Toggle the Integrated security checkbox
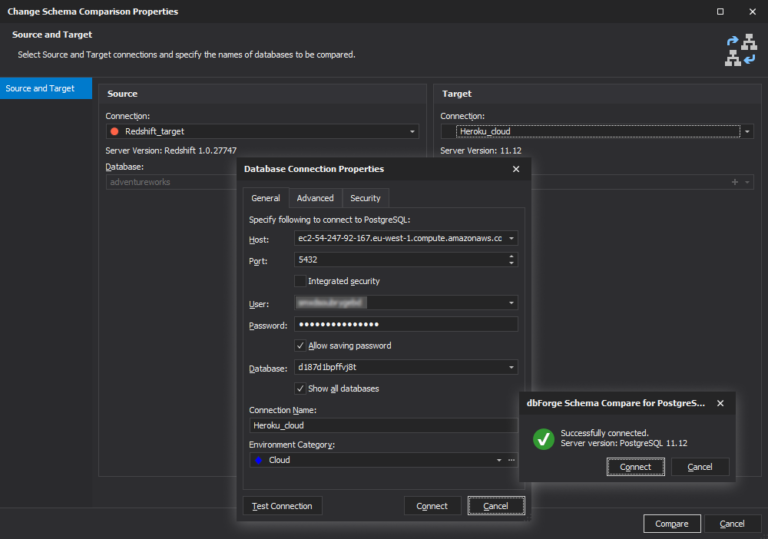This screenshot has width=768, height=539. 301,281
